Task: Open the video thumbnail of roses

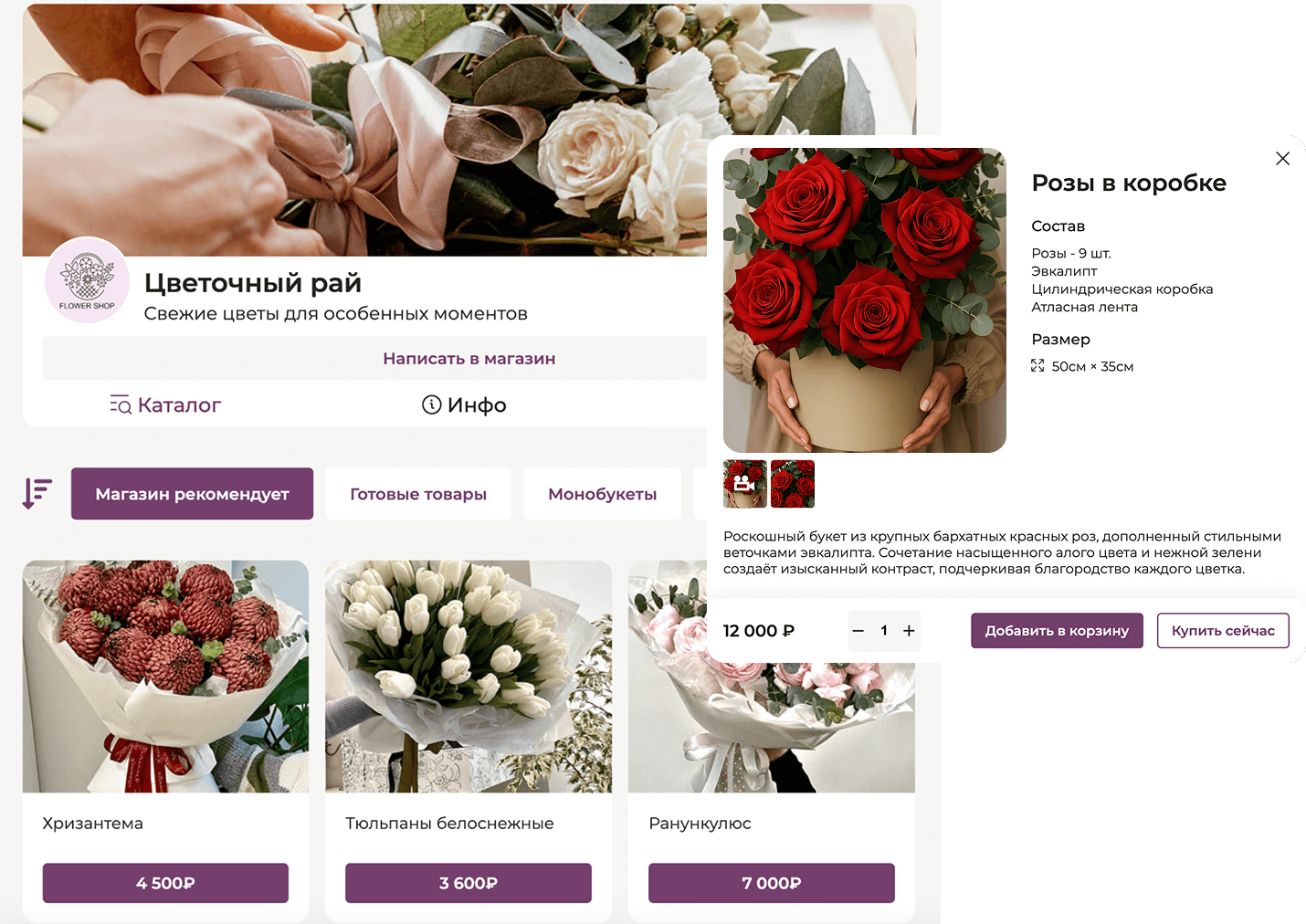Action: pos(745,484)
